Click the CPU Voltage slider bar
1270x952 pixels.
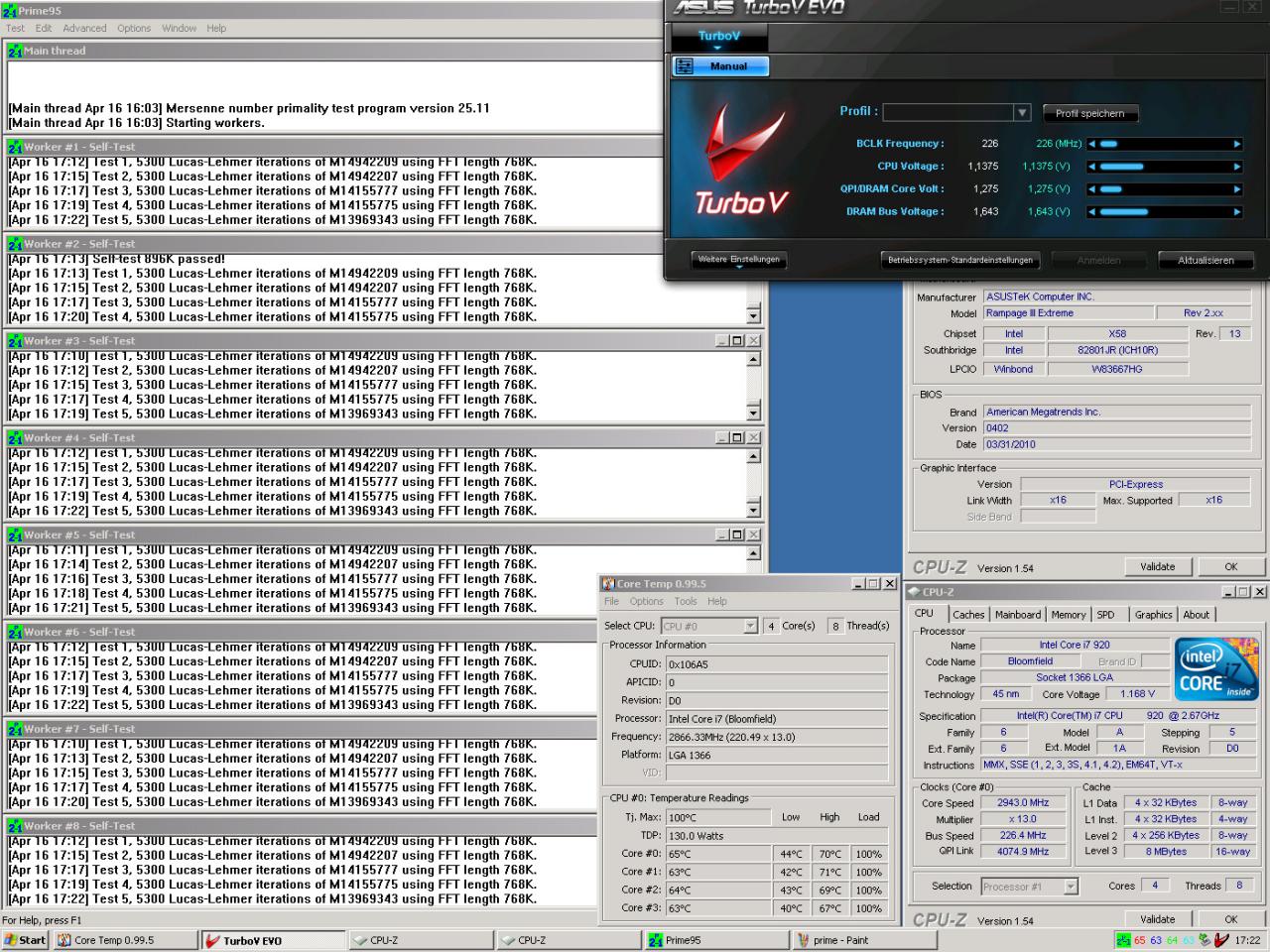[x=1165, y=167]
